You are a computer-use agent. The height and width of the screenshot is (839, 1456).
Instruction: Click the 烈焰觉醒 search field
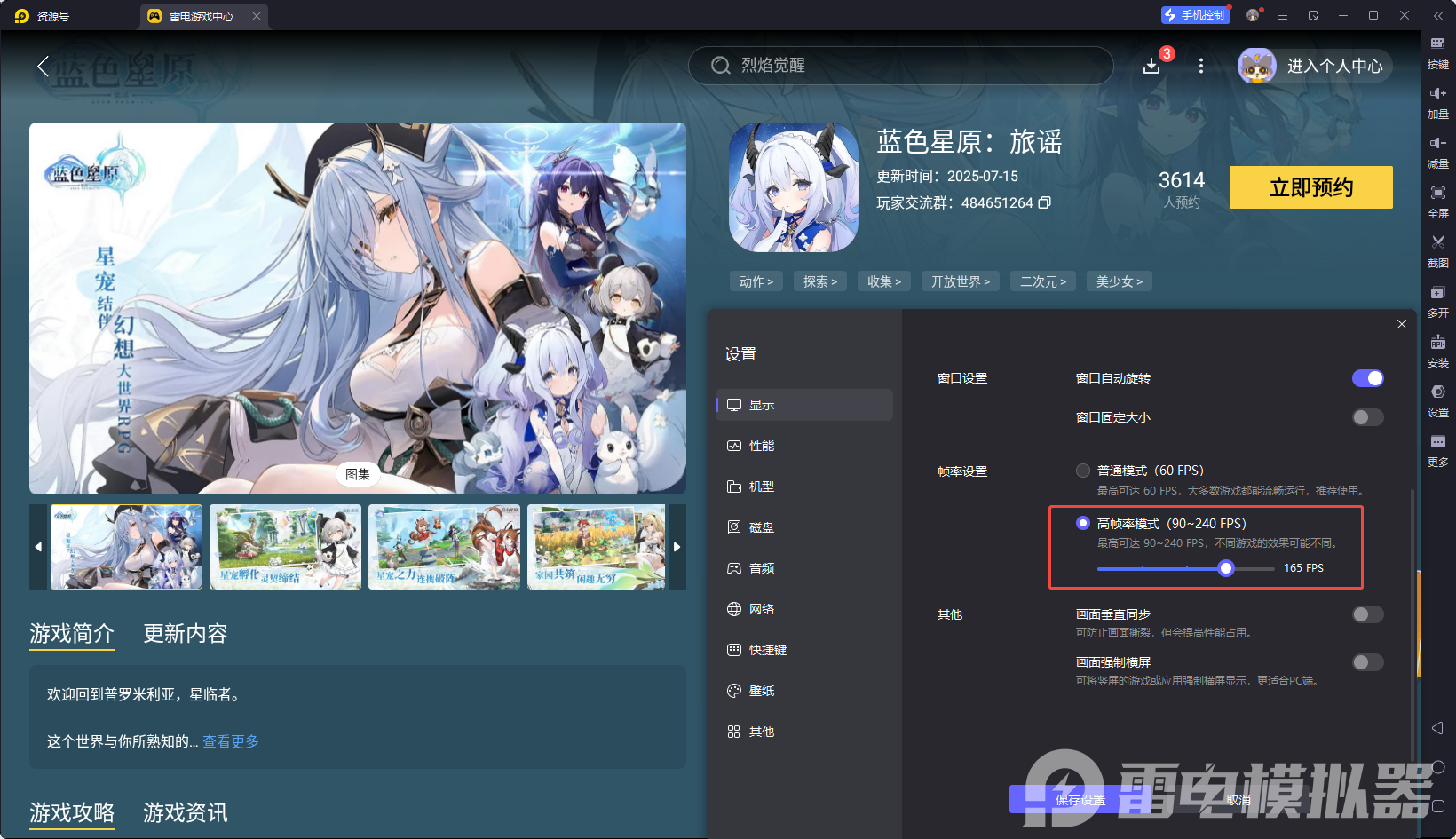click(900, 66)
